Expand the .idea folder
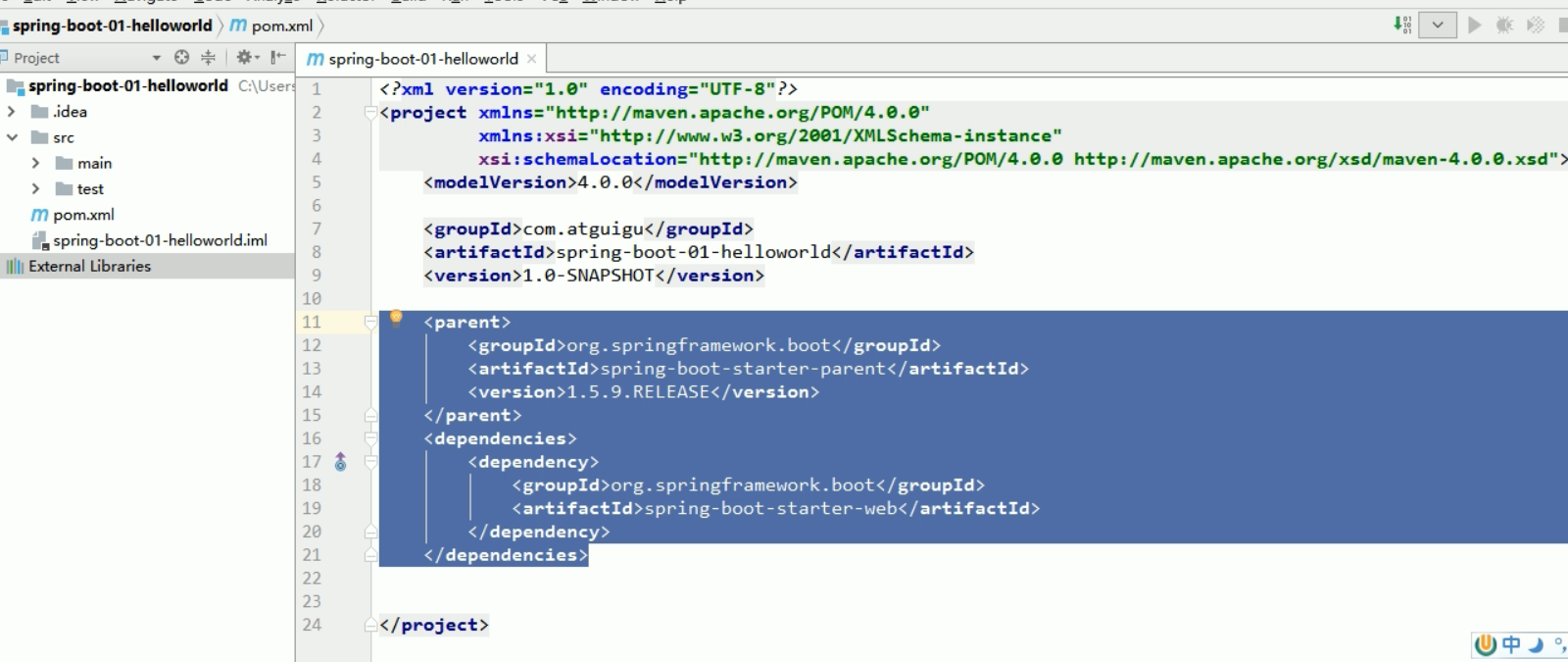Viewport: 1568px width, 662px height. (12, 112)
